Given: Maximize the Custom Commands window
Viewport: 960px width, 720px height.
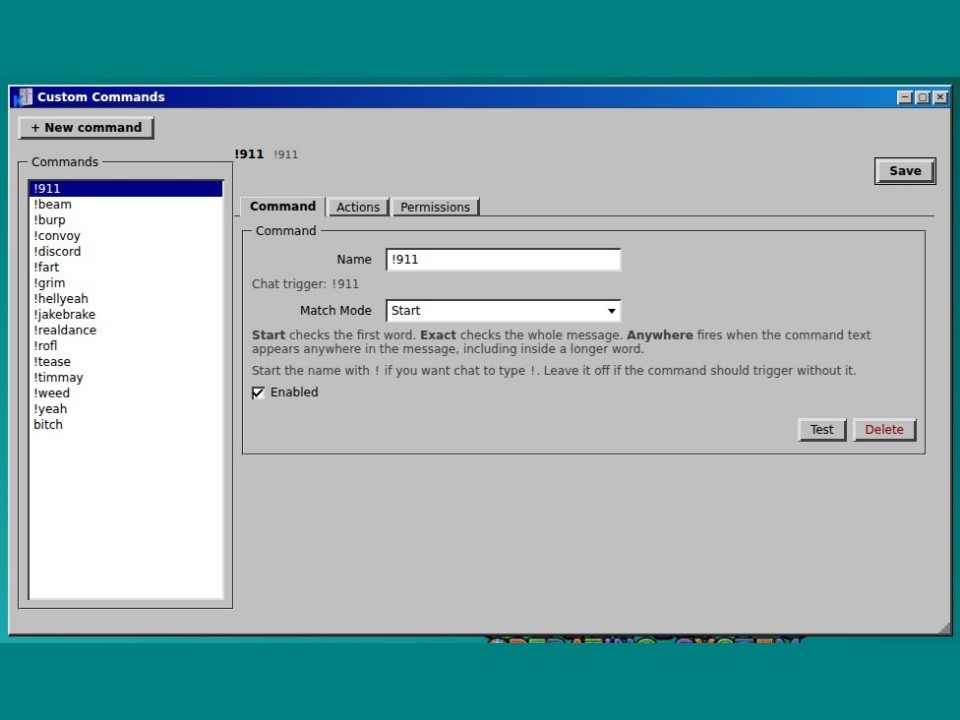Looking at the screenshot, I should 923,97.
